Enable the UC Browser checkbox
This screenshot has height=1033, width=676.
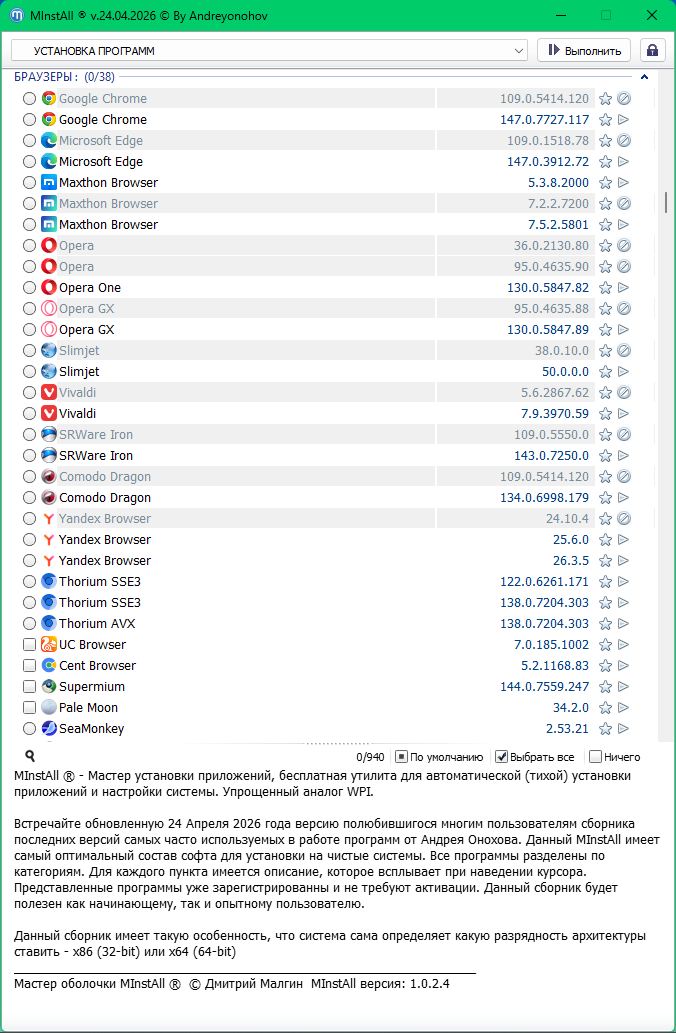pyautogui.click(x=29, y=645)
